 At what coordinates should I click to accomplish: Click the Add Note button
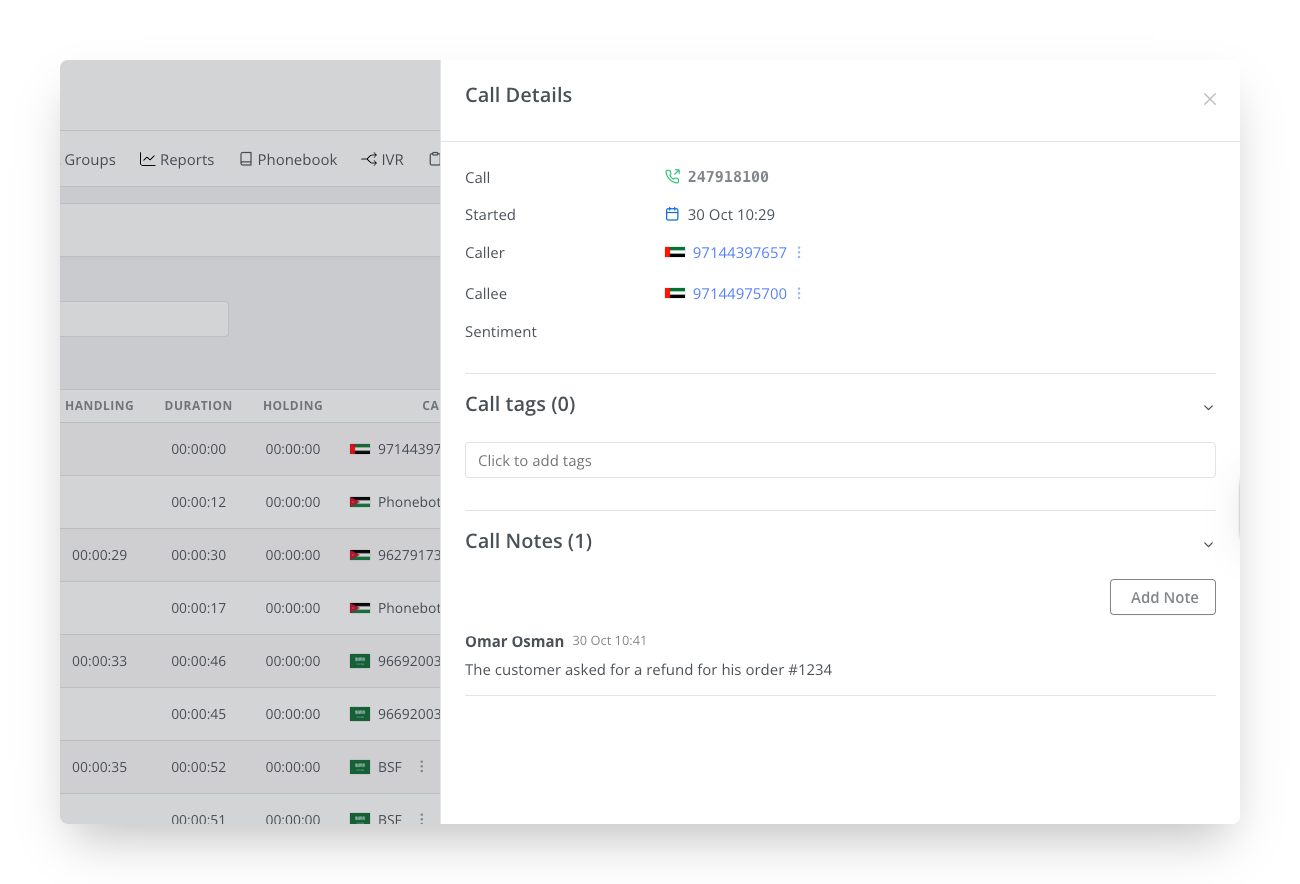click(x=1162, y=597)
